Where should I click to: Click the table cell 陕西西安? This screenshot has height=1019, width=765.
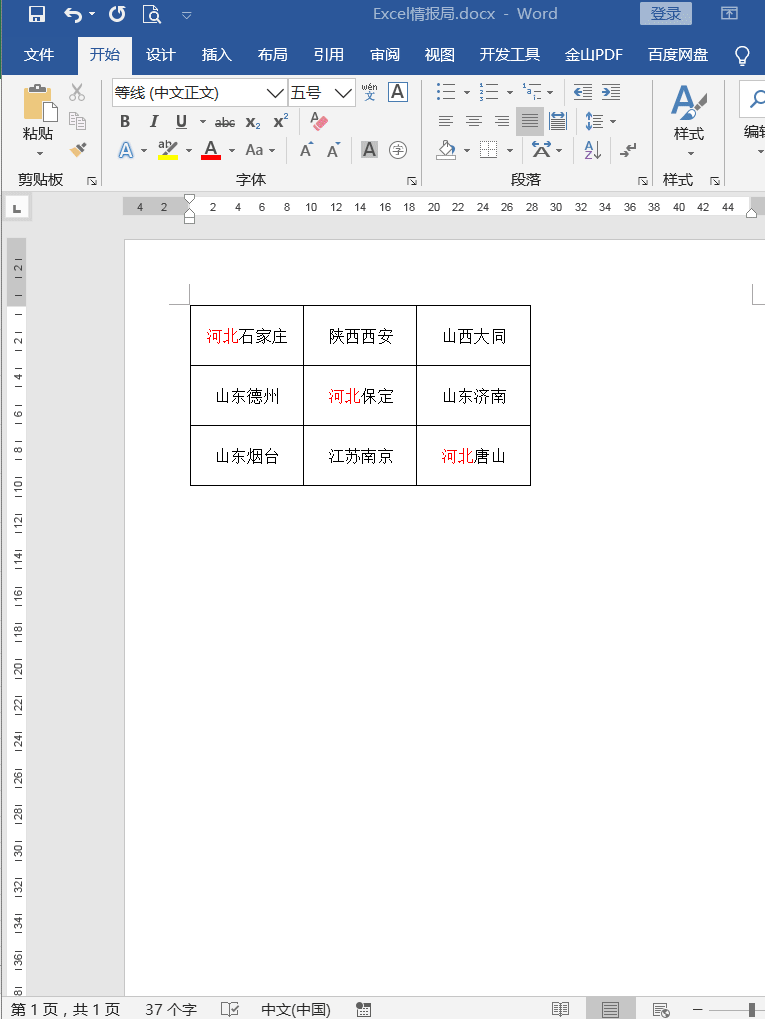point(360,336)
